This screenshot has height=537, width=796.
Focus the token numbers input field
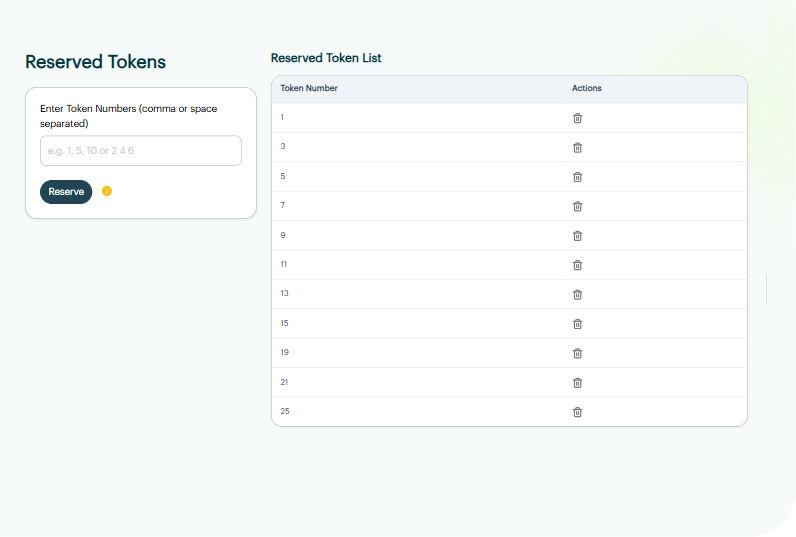coord(141,151)
